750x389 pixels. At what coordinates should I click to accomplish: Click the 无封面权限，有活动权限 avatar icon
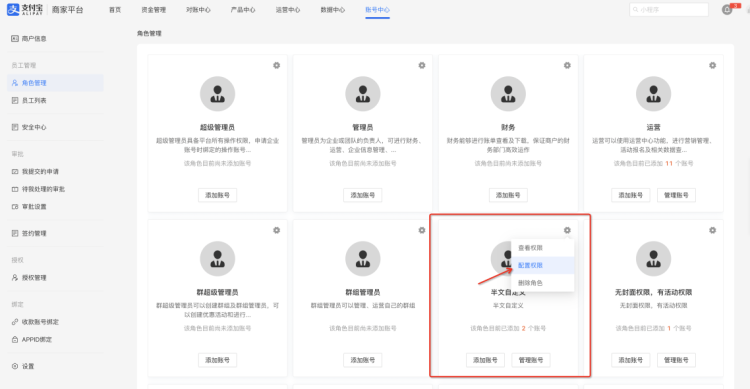(x=653, y=259)
